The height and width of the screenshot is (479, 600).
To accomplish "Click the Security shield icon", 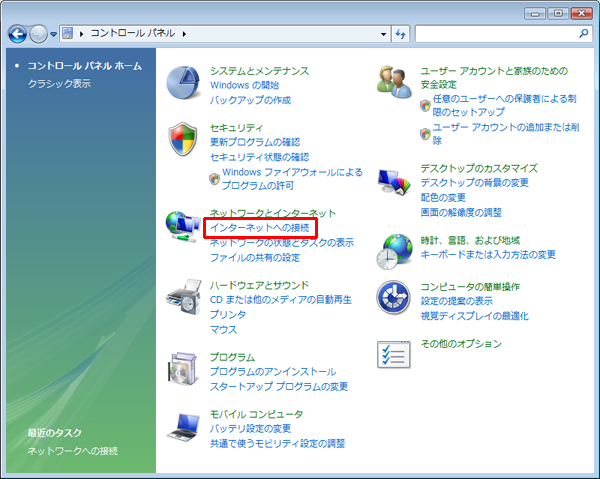I will (183, 139).
